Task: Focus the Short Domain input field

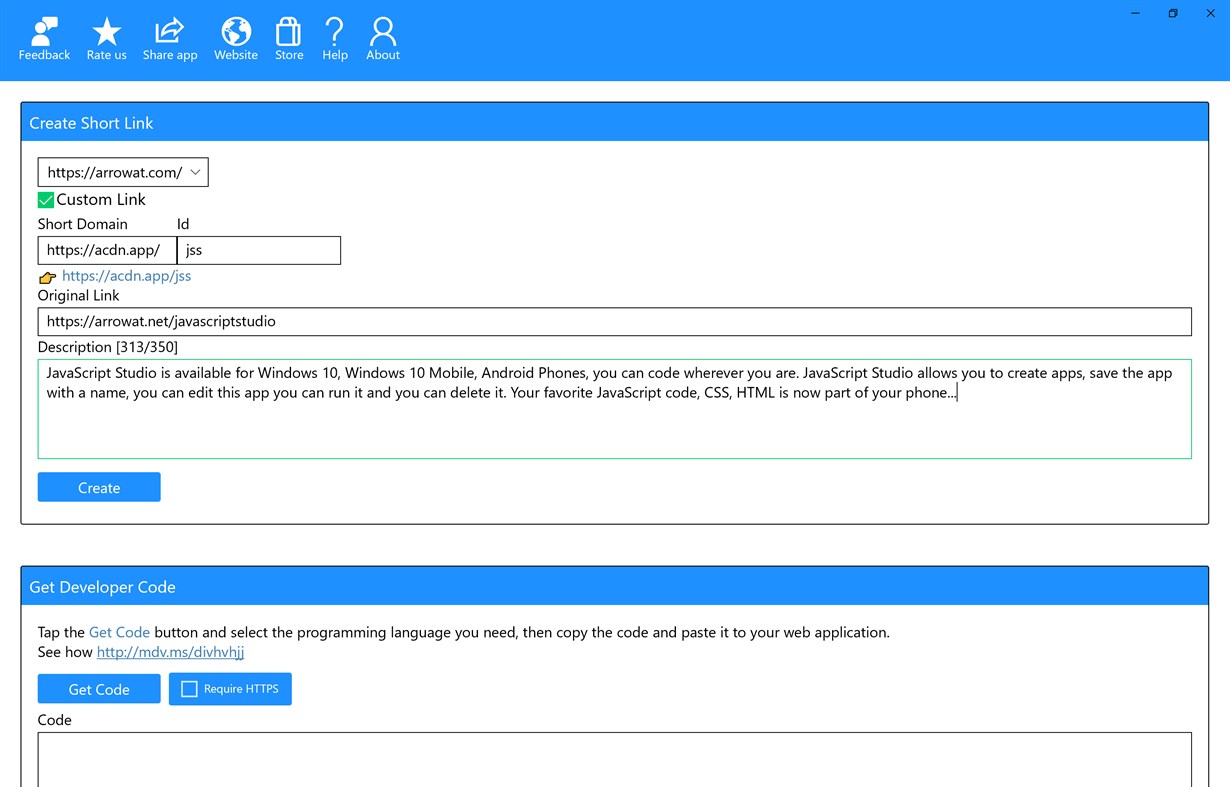Action: click(107, 250)
